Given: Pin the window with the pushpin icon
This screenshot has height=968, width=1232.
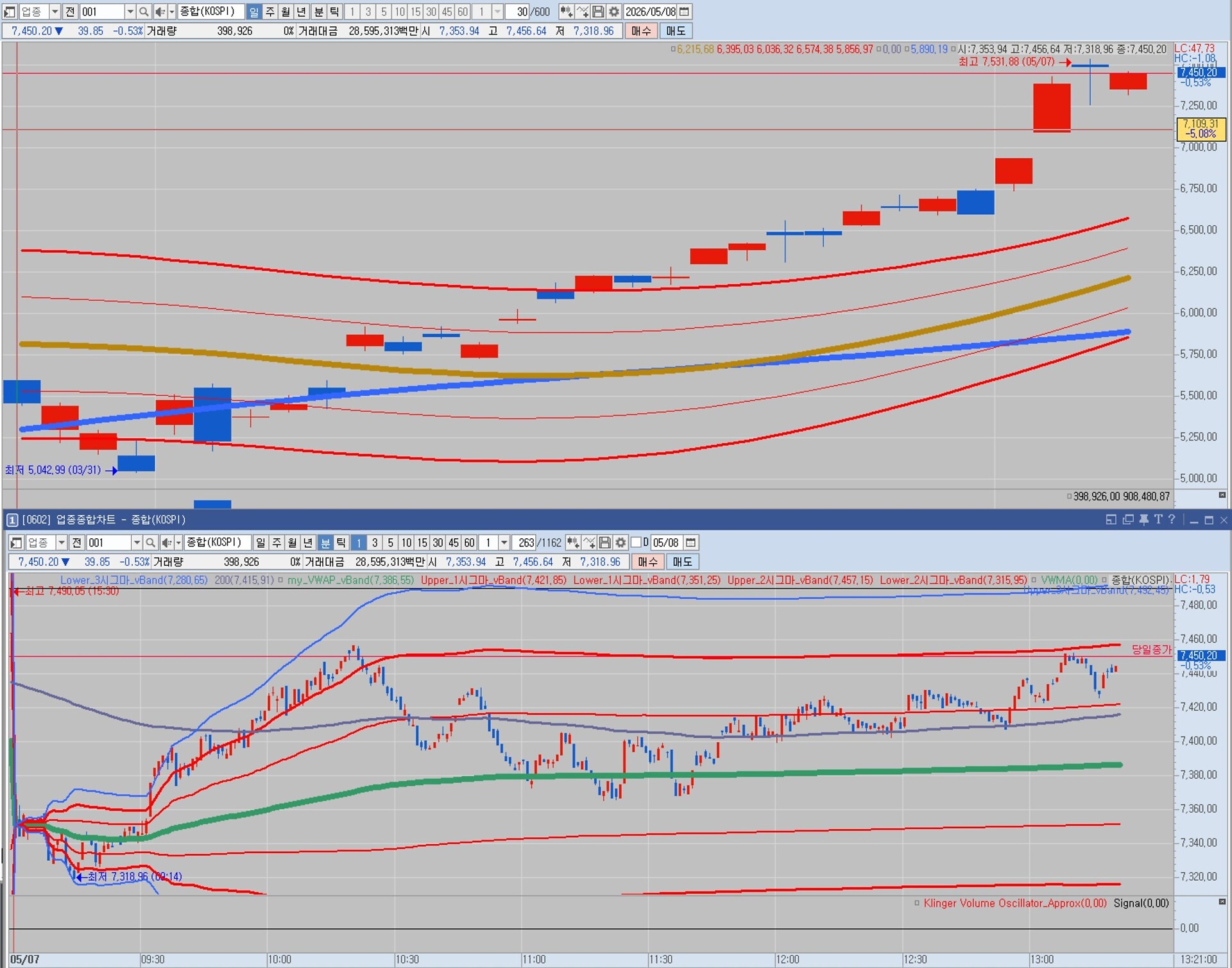Looking at the screenshot, I should [x=1143, y=520].
